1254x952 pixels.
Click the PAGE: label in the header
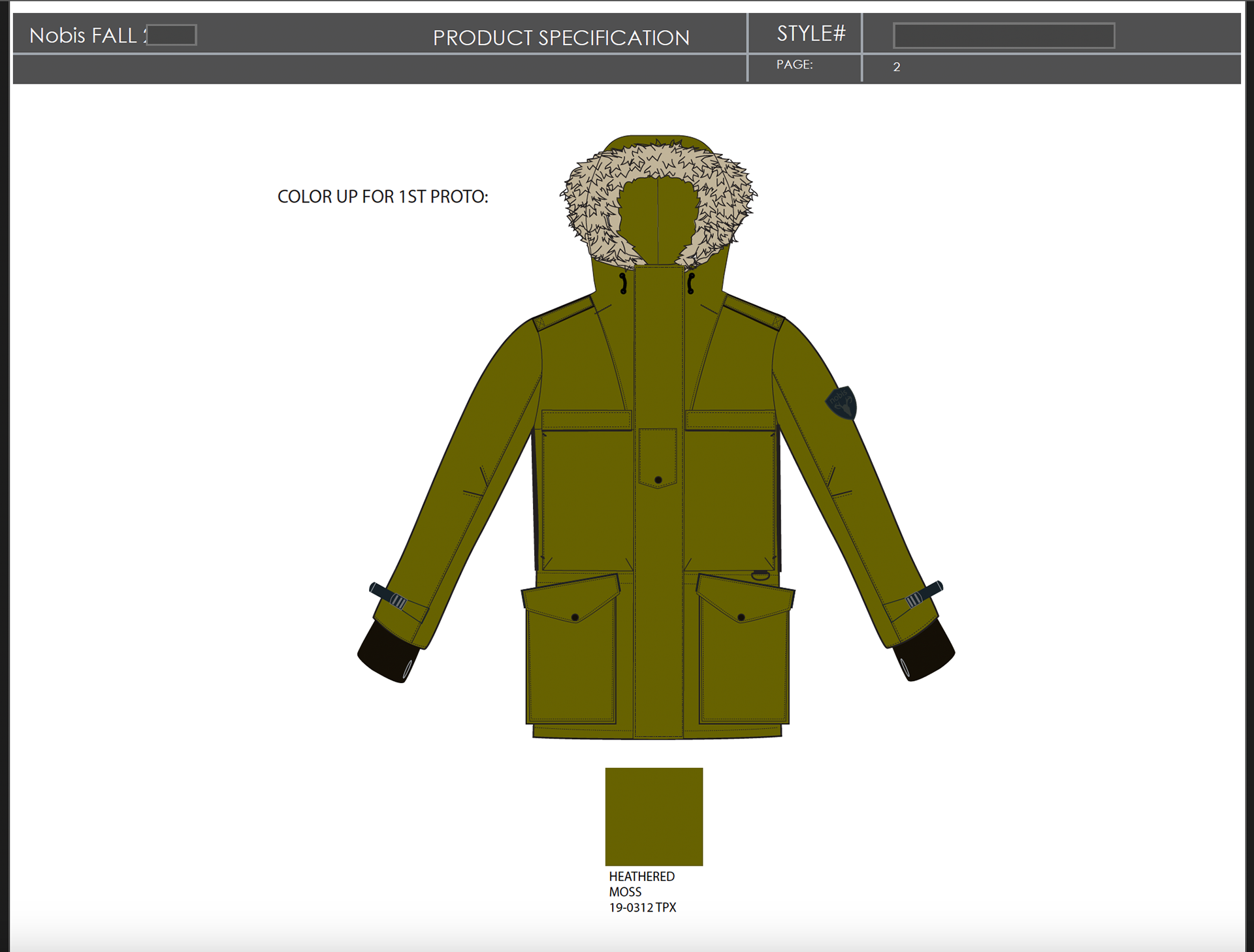[x=794, y=65]
